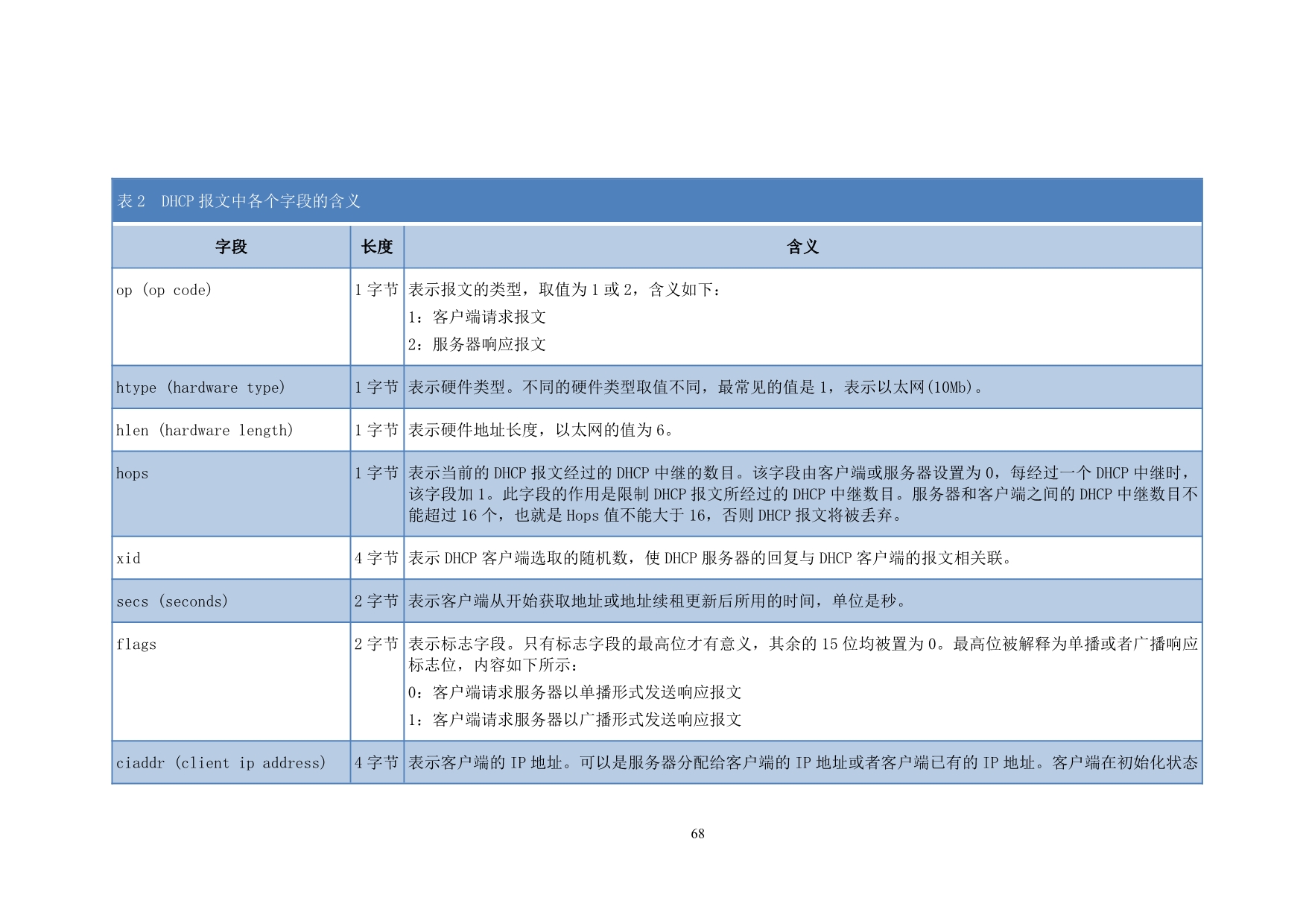The width and height of the screenshot is (1306, 924).
Task: Select the "htype (hardware type)" field cell
Action: (200, 387)
